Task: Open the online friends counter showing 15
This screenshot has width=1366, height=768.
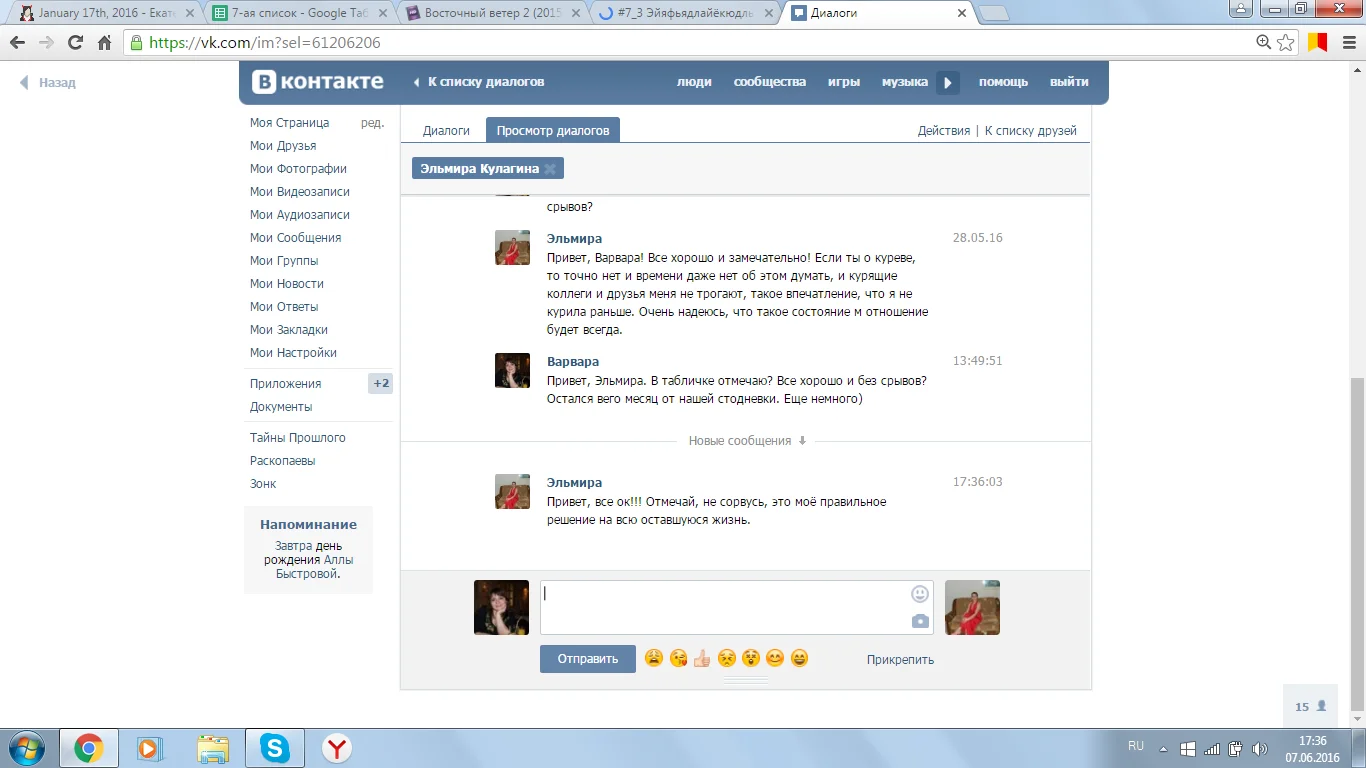Action: coord(1310,706)
